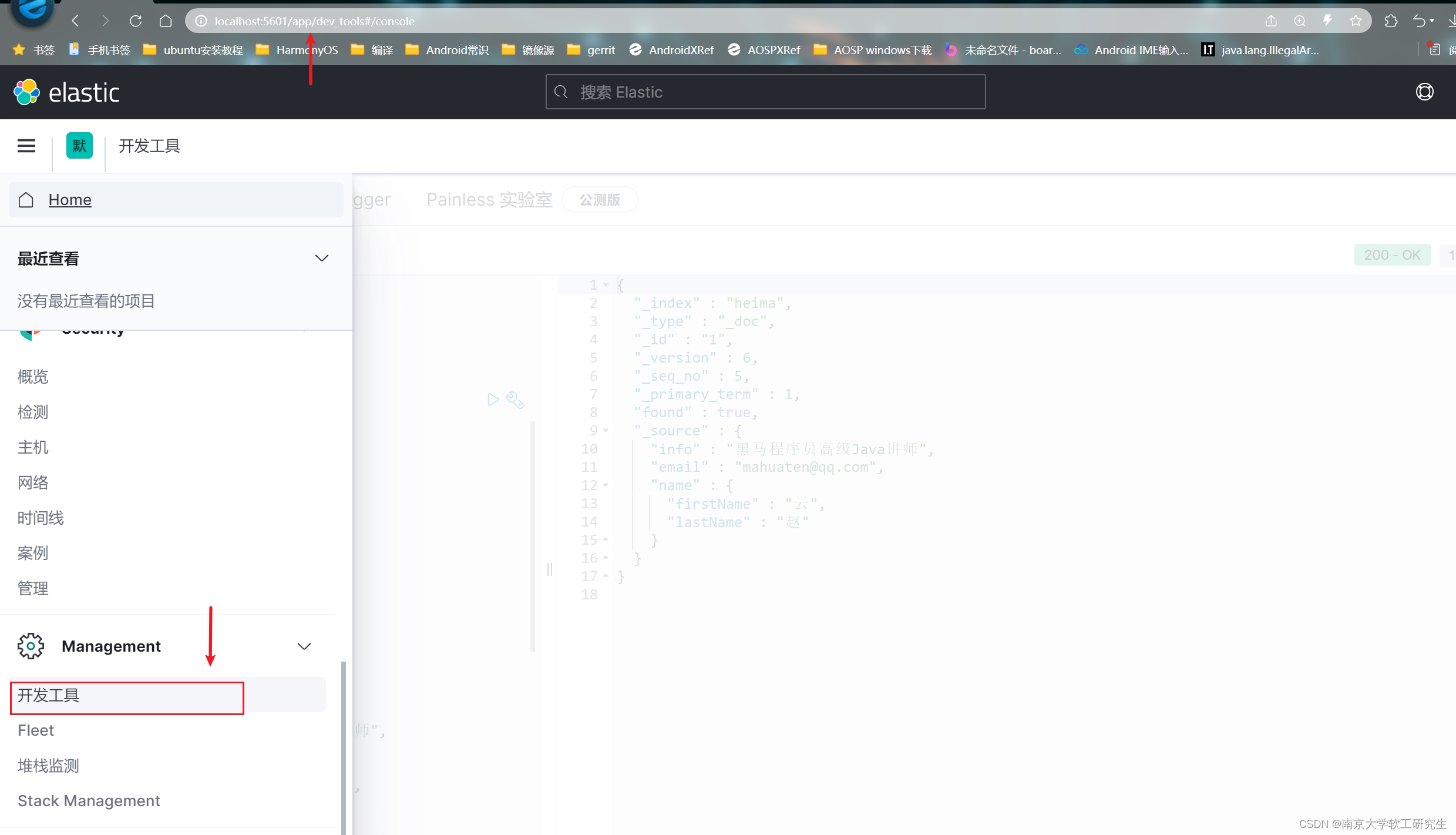Open 主机 under Security
1456x835 pixels.
[x=33, y=447]
